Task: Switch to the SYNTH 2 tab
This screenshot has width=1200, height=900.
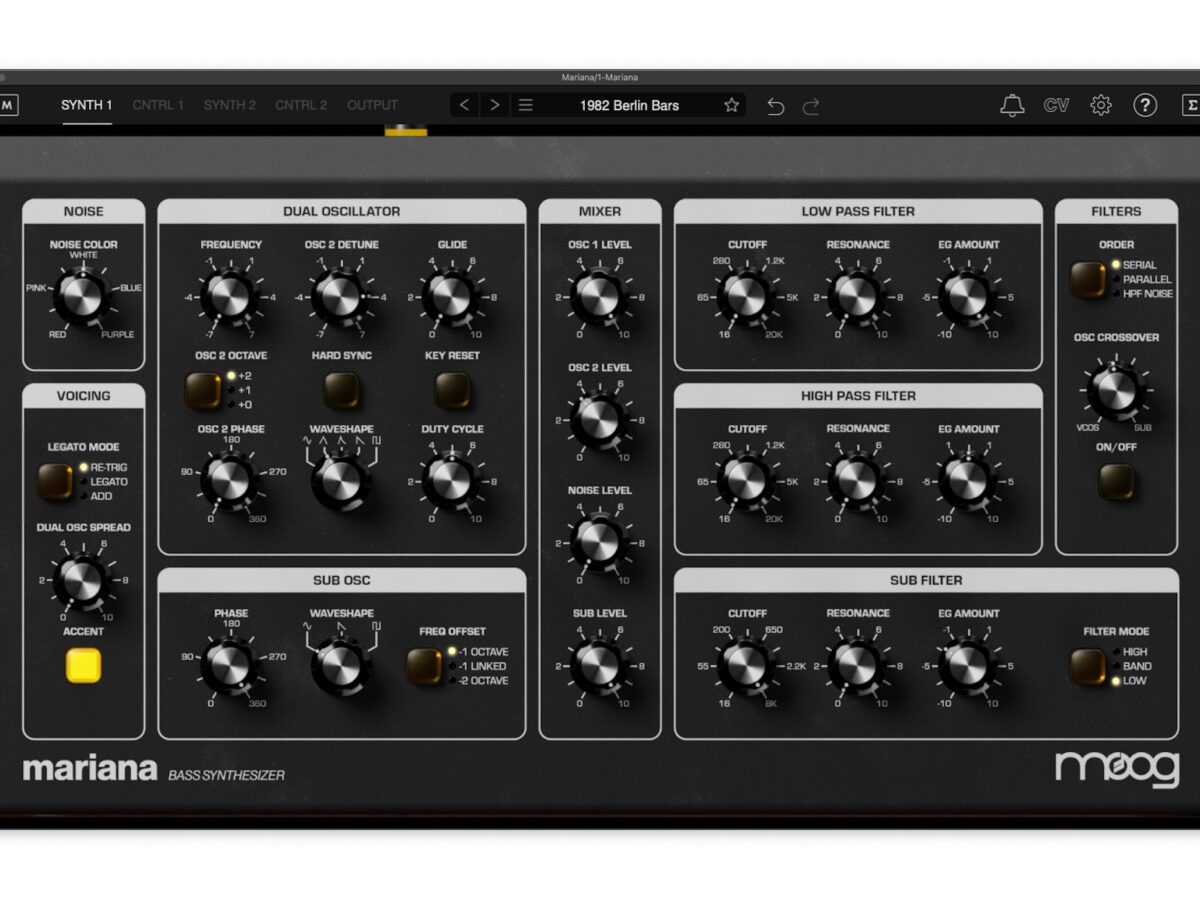Action: pyautogui.click(x=229, y=105)
